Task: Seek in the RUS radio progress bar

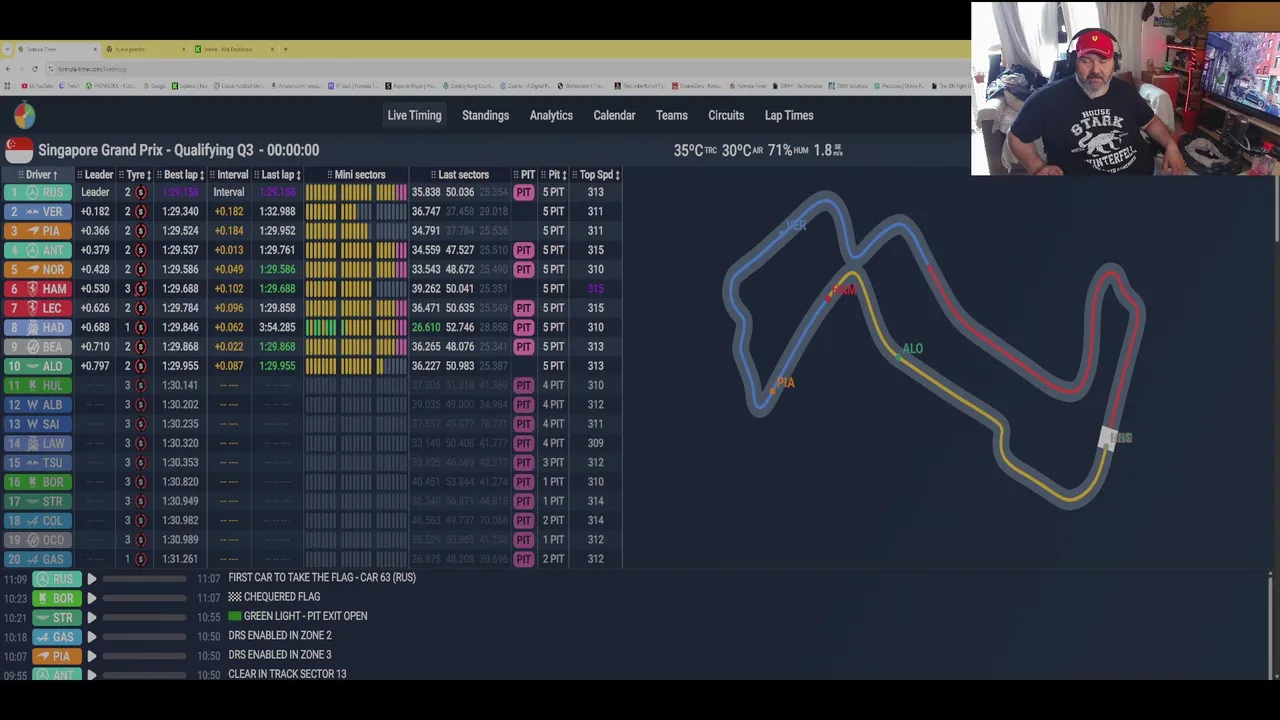Action: pos(145,579)
